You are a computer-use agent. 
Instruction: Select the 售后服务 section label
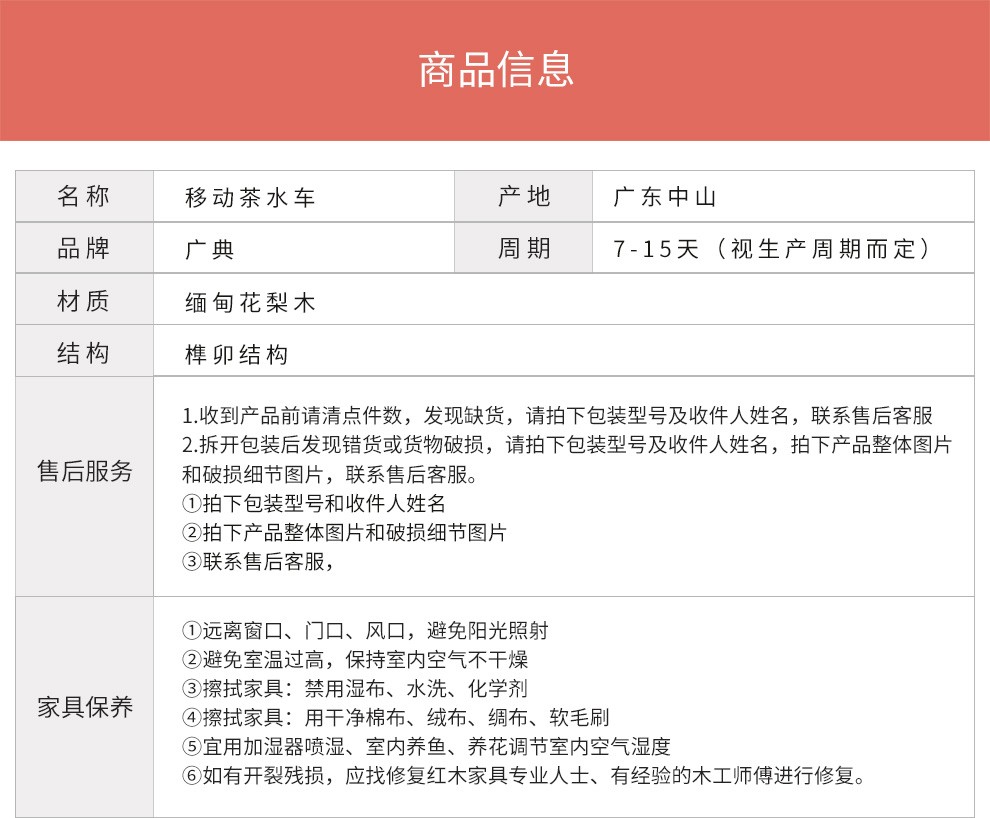84,472
